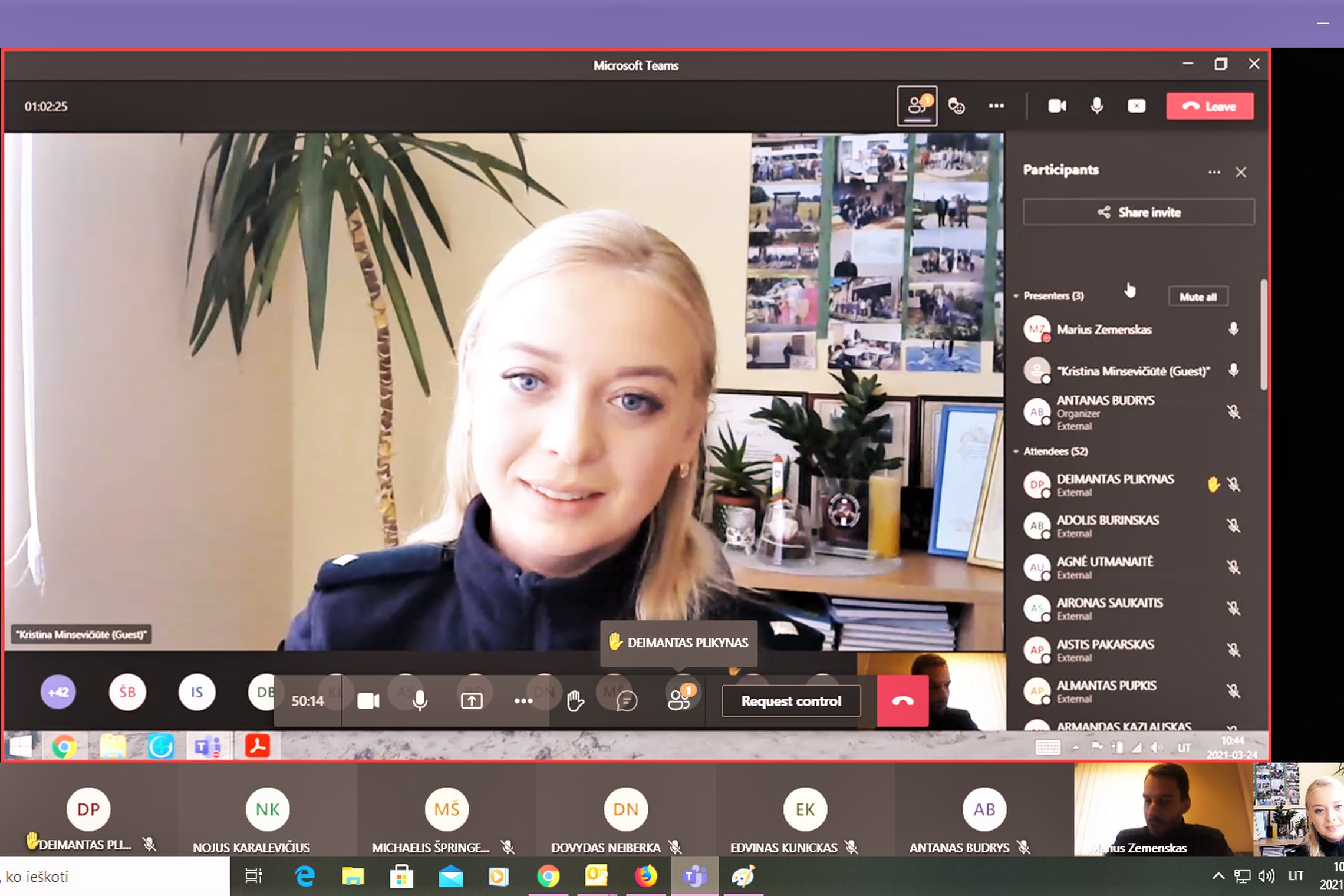The height and width of the screenshot is (896, 1344).
Task: Open Outlook on the bottom taskbar
Action: [596, 877]
